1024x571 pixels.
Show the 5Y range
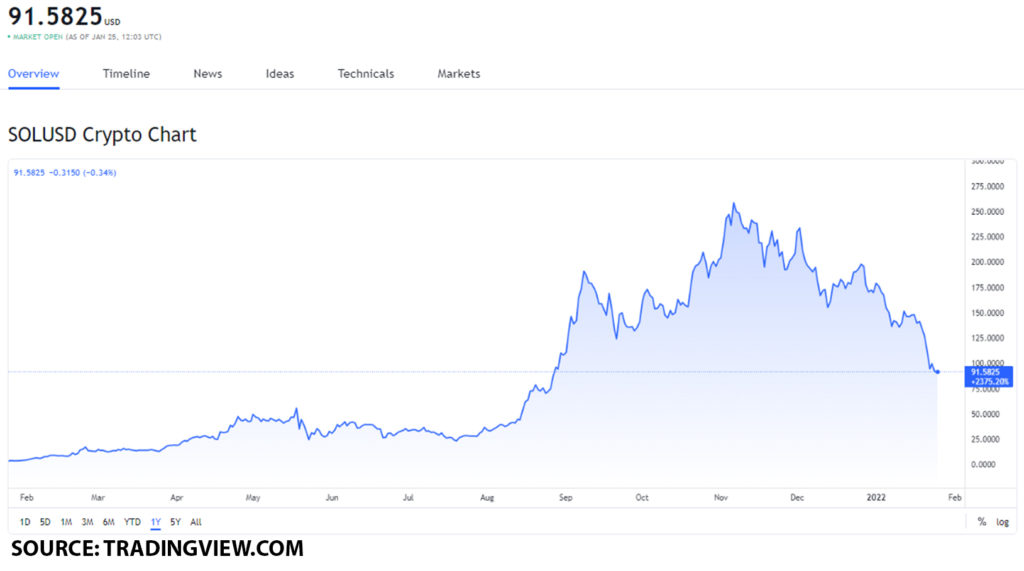coord(175,522)
